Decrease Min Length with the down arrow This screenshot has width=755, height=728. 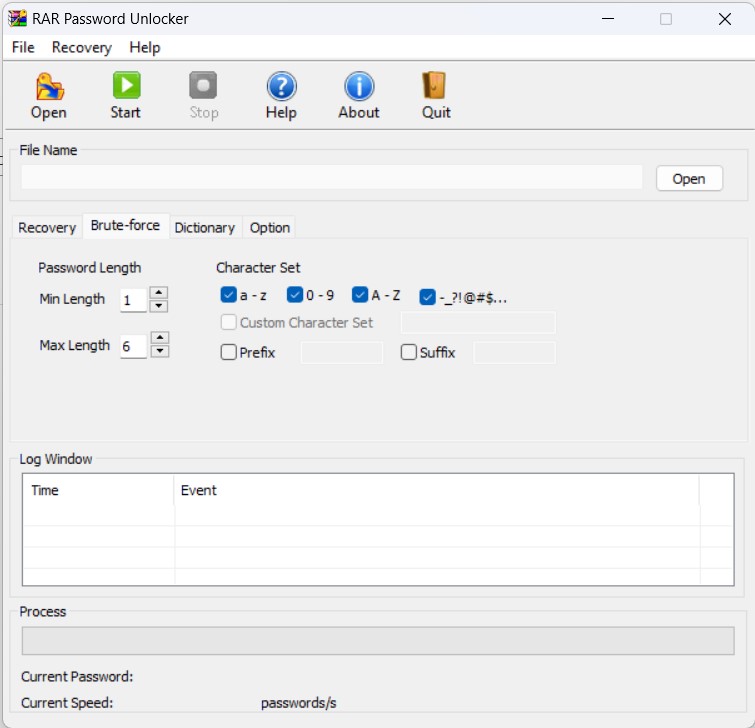(x=158, y=306)
